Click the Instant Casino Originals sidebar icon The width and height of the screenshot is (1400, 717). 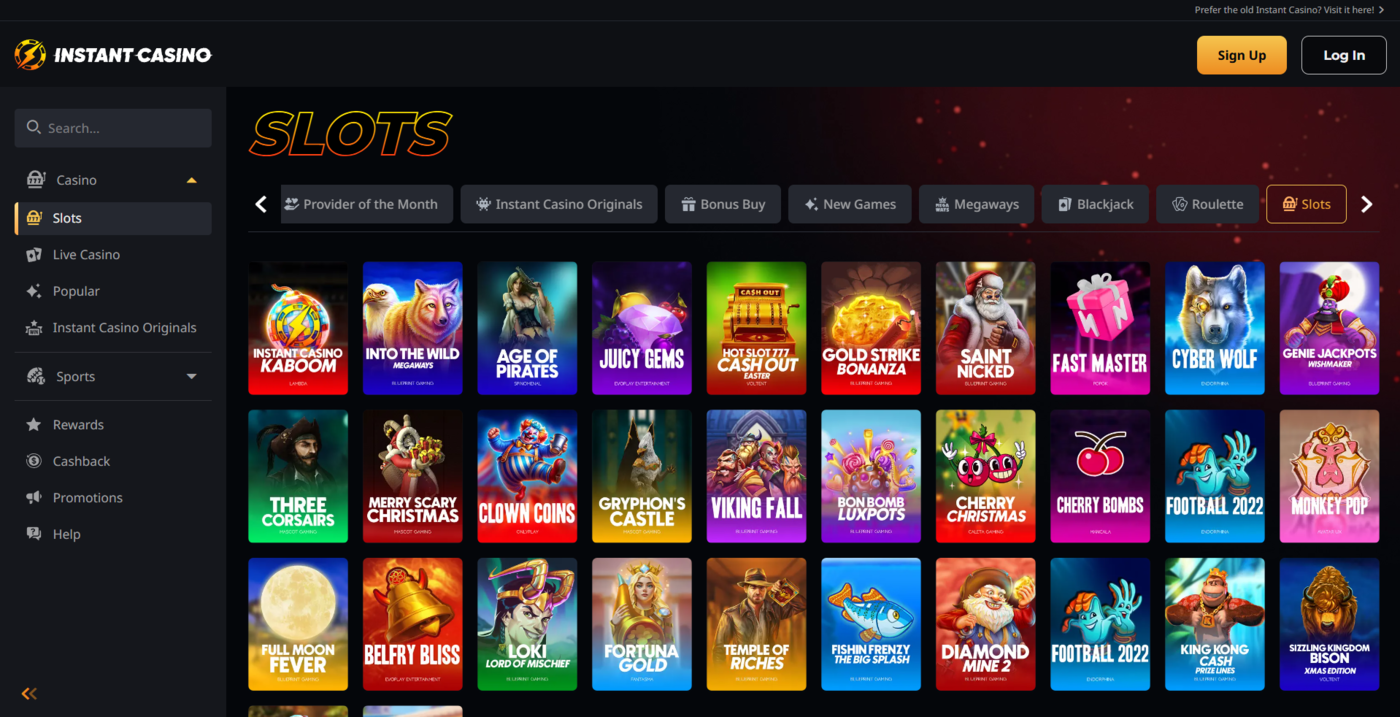pos(34,328)
